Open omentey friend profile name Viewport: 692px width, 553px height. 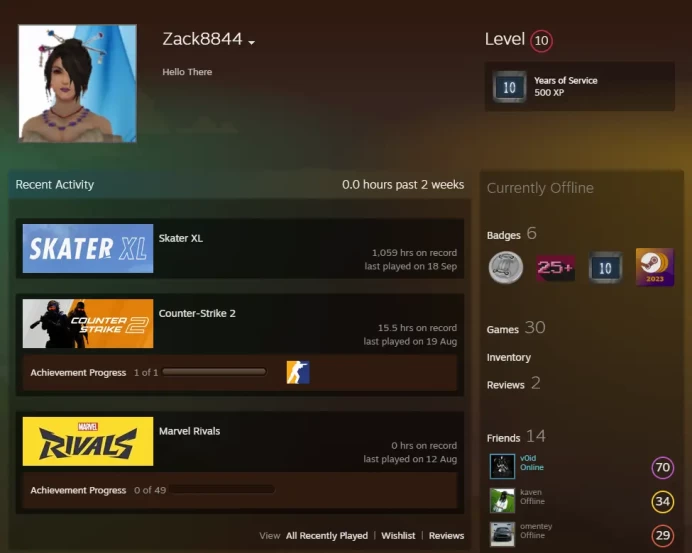536,526
